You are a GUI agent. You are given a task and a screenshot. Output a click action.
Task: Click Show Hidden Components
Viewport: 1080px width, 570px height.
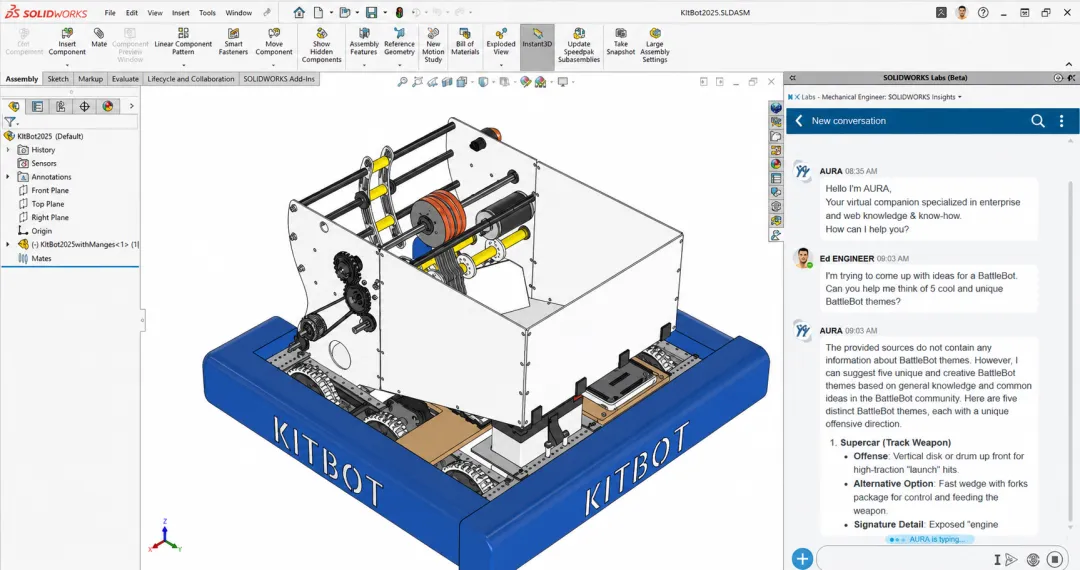click(x=322, y=46)
